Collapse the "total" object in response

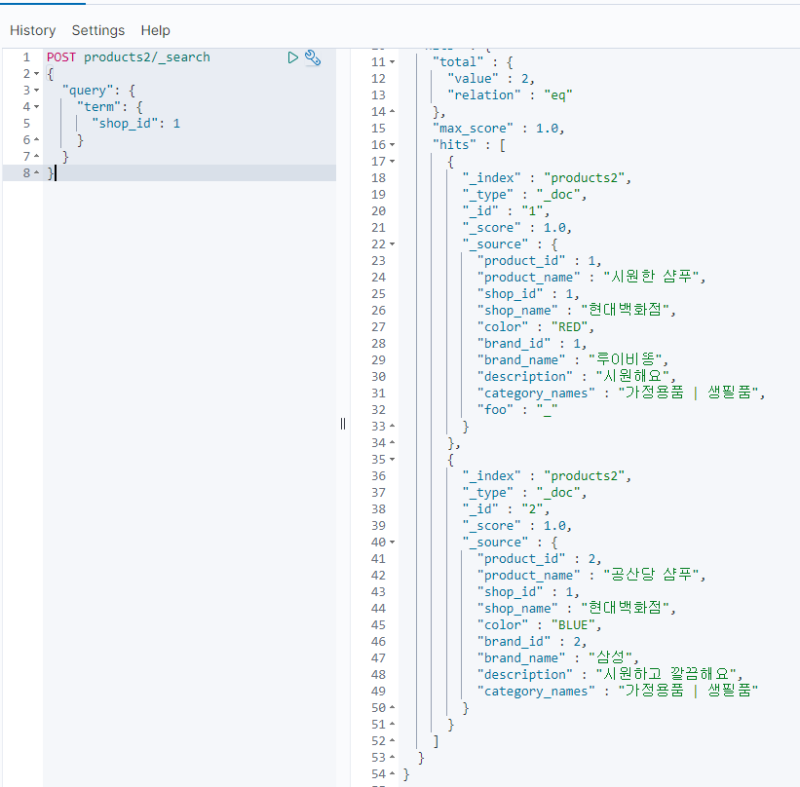click(x=392, y=62)
